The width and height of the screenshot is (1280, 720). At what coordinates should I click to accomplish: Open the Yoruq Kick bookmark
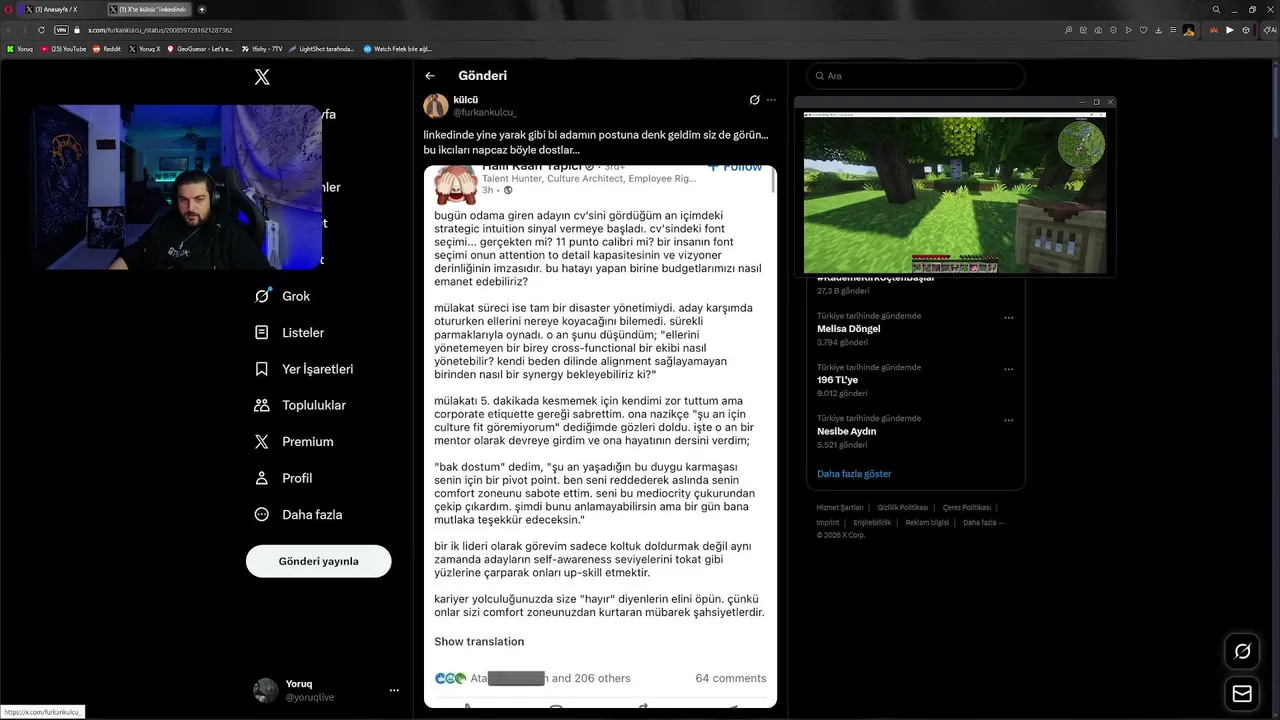20,48
